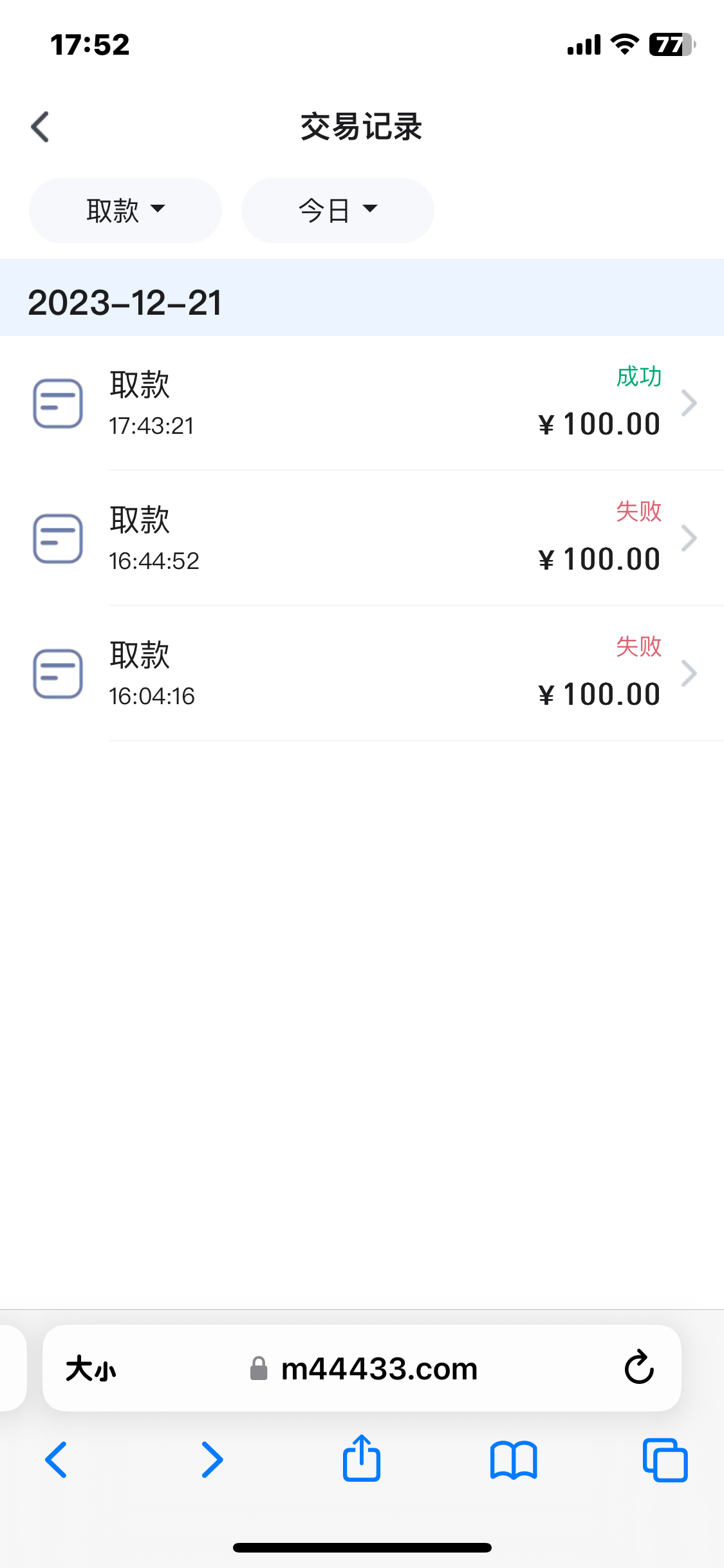Click the record icon for 16:44:52 withdrawal

(58, 539)
